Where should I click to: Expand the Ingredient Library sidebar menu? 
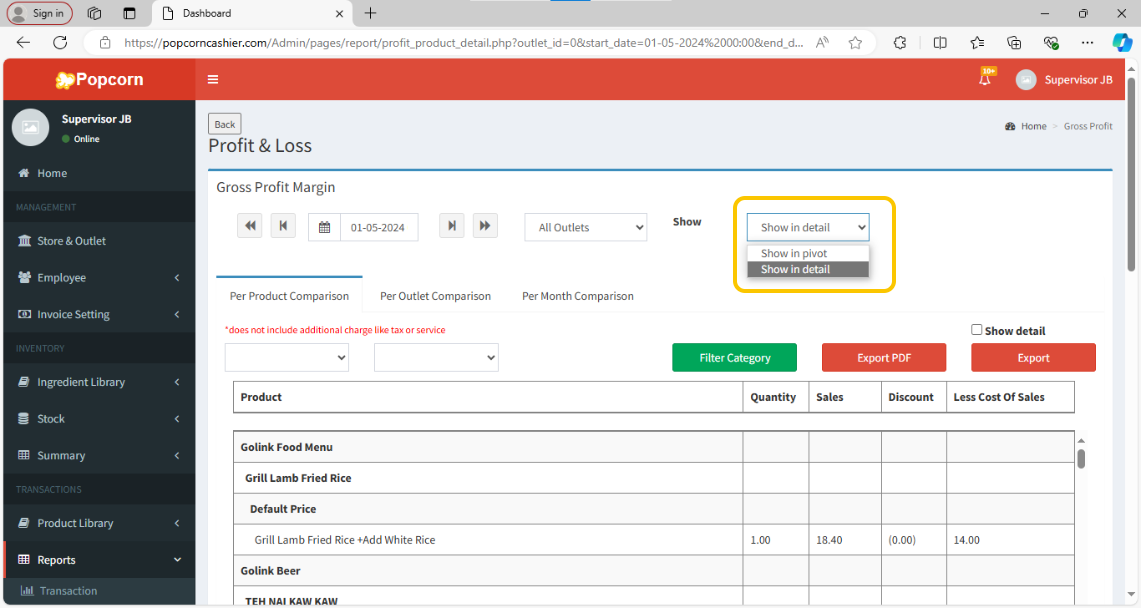99,382
